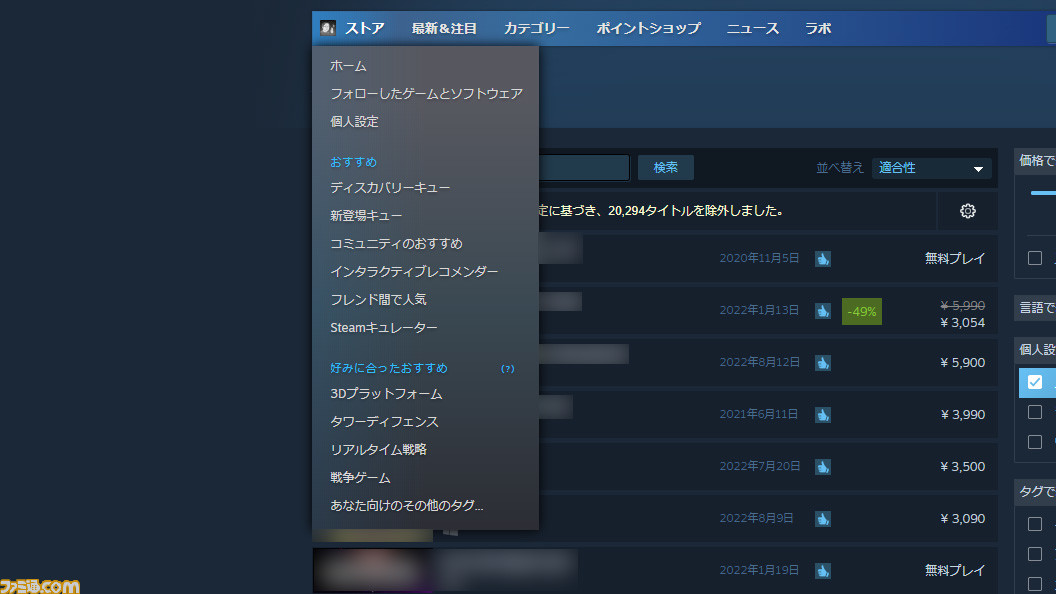Tick the second checkbox under タグで filter
1056x594 pixels.
tap(1035, 554)
